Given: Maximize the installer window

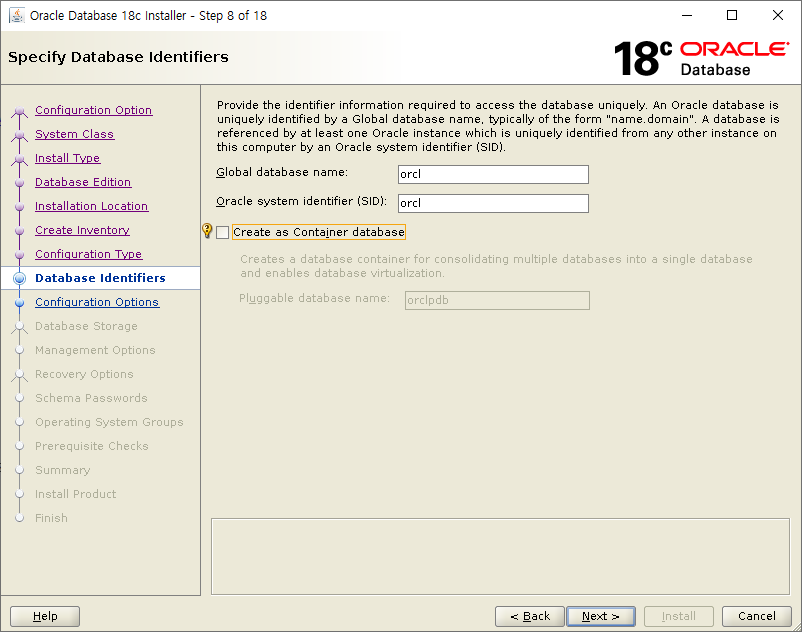Looking at the screenshot, I should point(732,16).
